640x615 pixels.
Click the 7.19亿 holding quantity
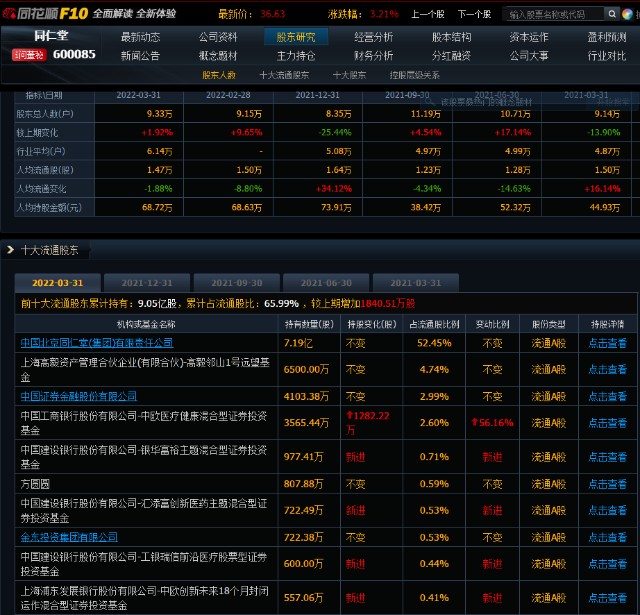click(x=298, y=343)
